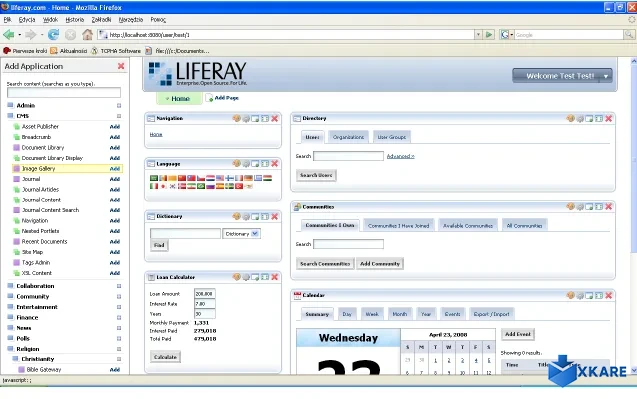
Task: Add the Asset Publisher portlet
Action: (115, 127)
